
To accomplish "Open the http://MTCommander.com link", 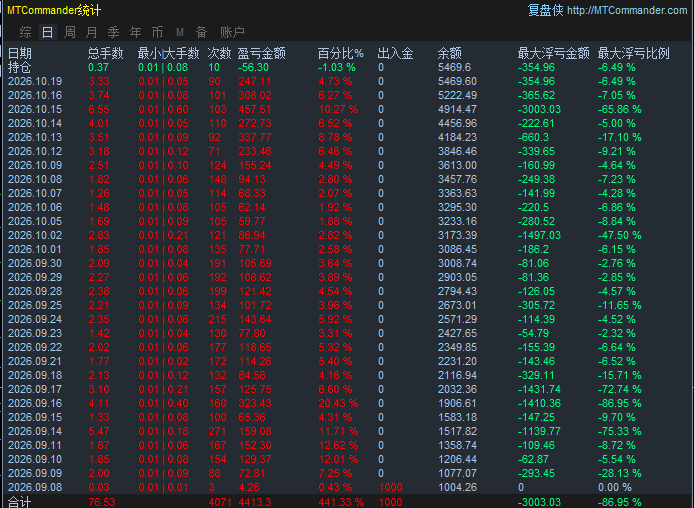I will 627,10.
